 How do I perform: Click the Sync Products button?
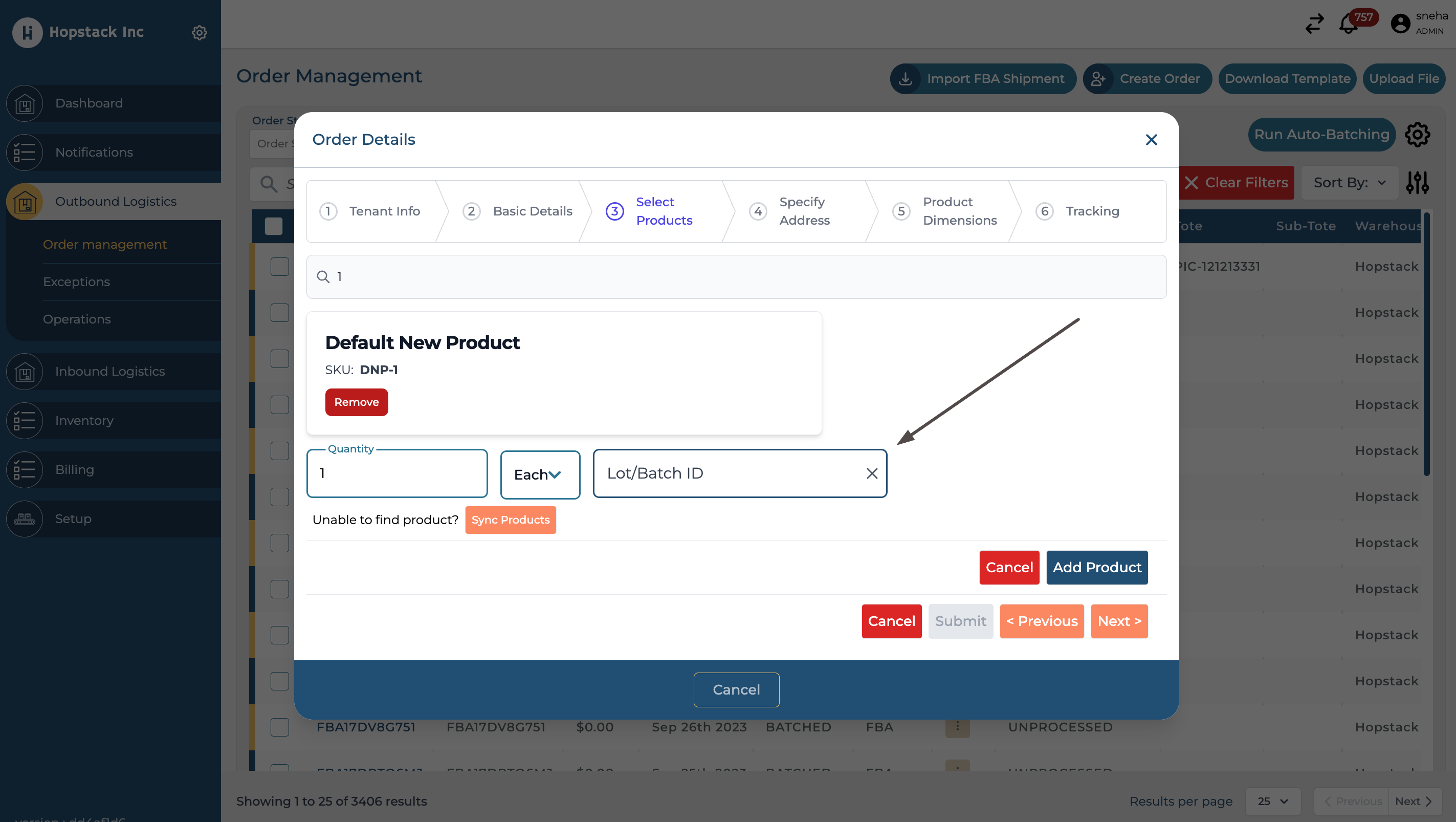point(510,520)
